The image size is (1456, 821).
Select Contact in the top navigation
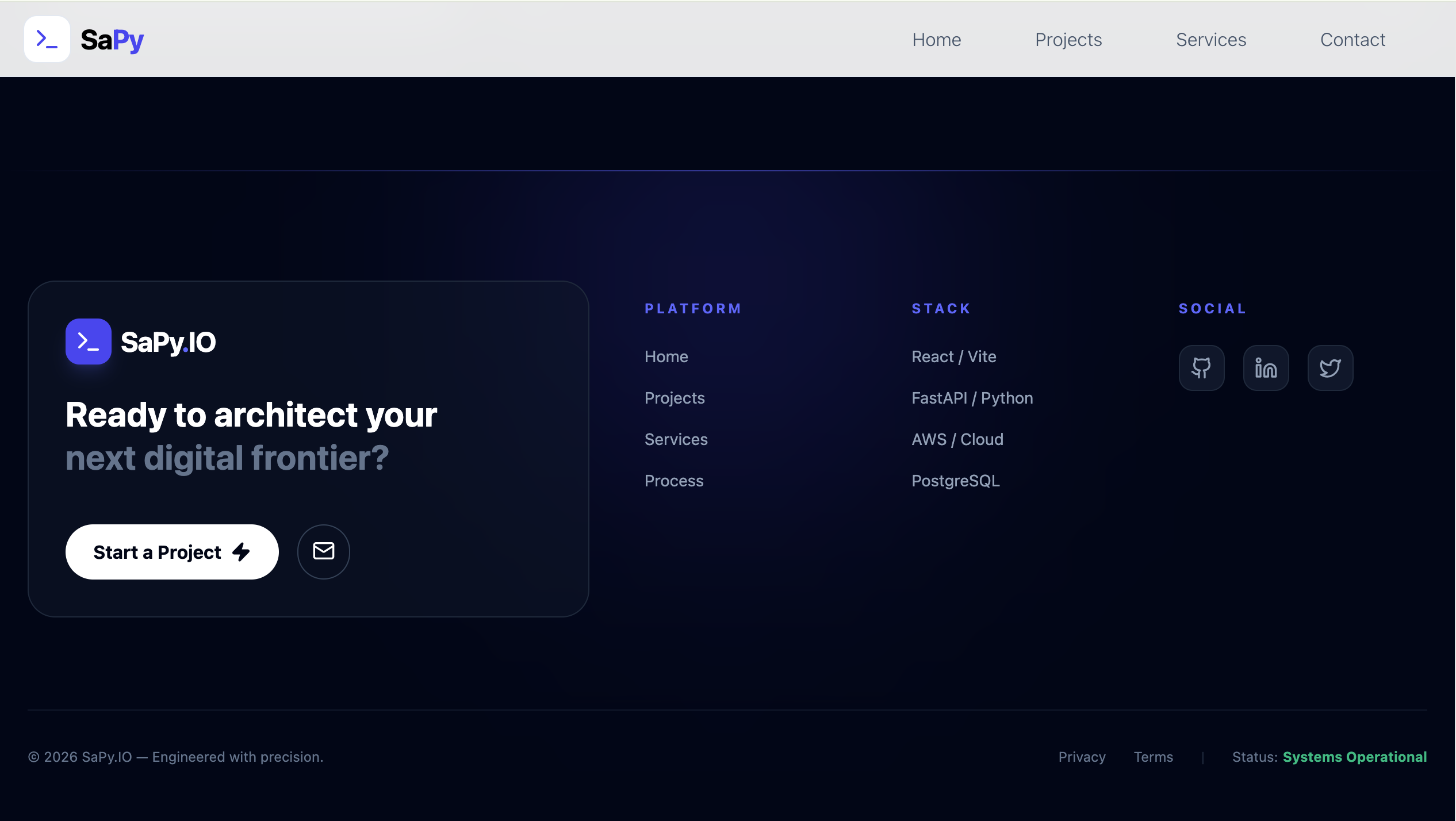1352,40
